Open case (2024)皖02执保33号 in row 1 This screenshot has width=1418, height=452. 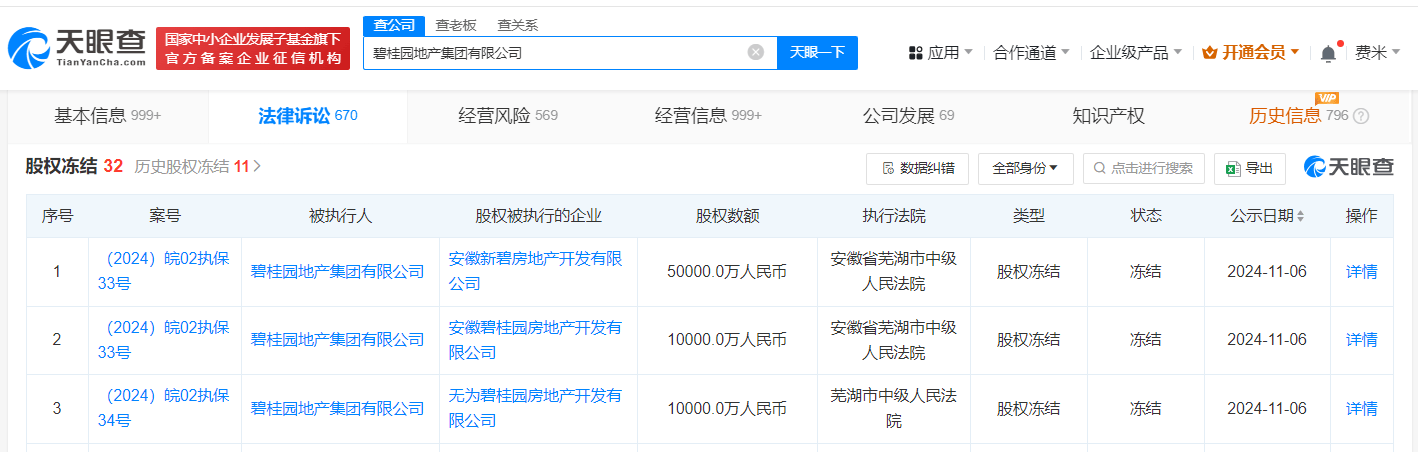pos(165,271)
